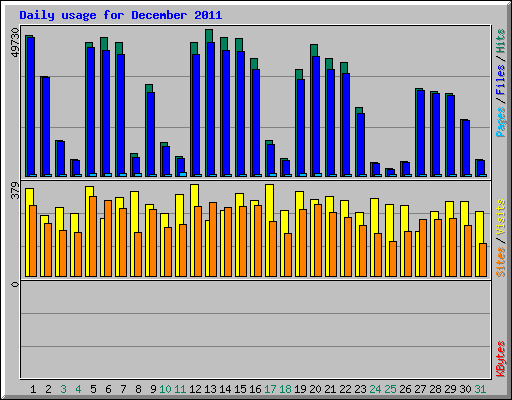The image size is (512, 400).
Task: Click day label '15' on the x-axis
Action: click(x=240, y=389)
